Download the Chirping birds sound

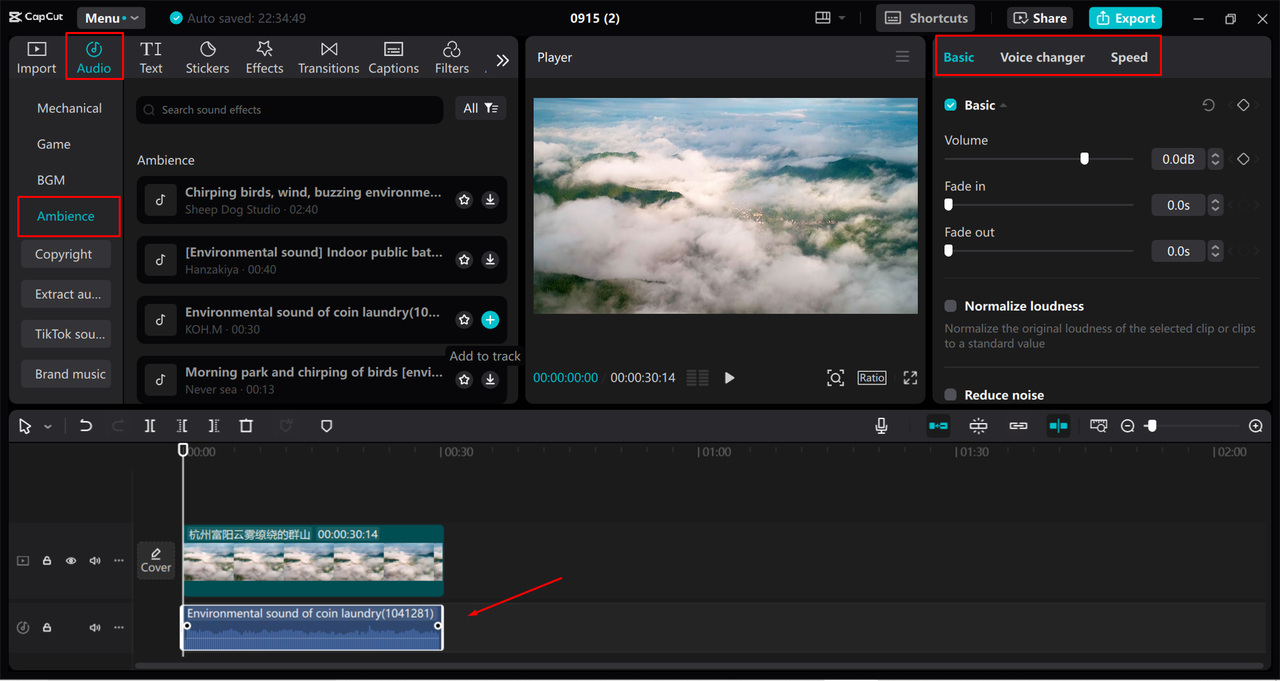[490, 200]
